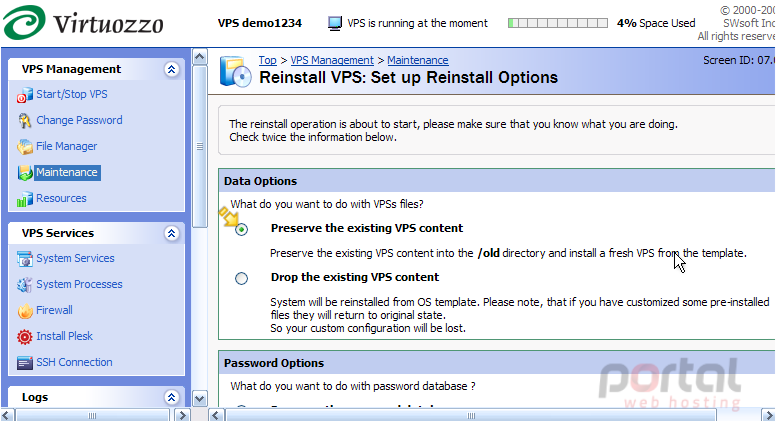Collapse the VPS Management panel

click(171, 69)
